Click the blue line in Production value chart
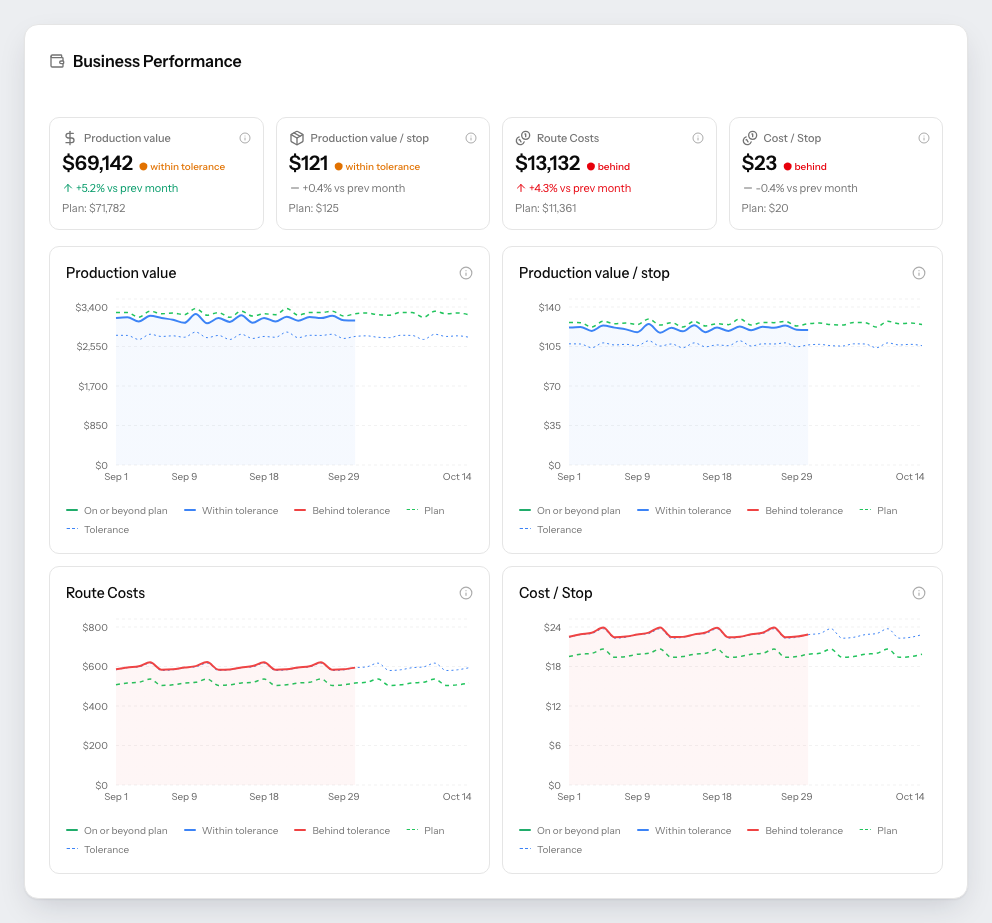 [x=235, y=318]
